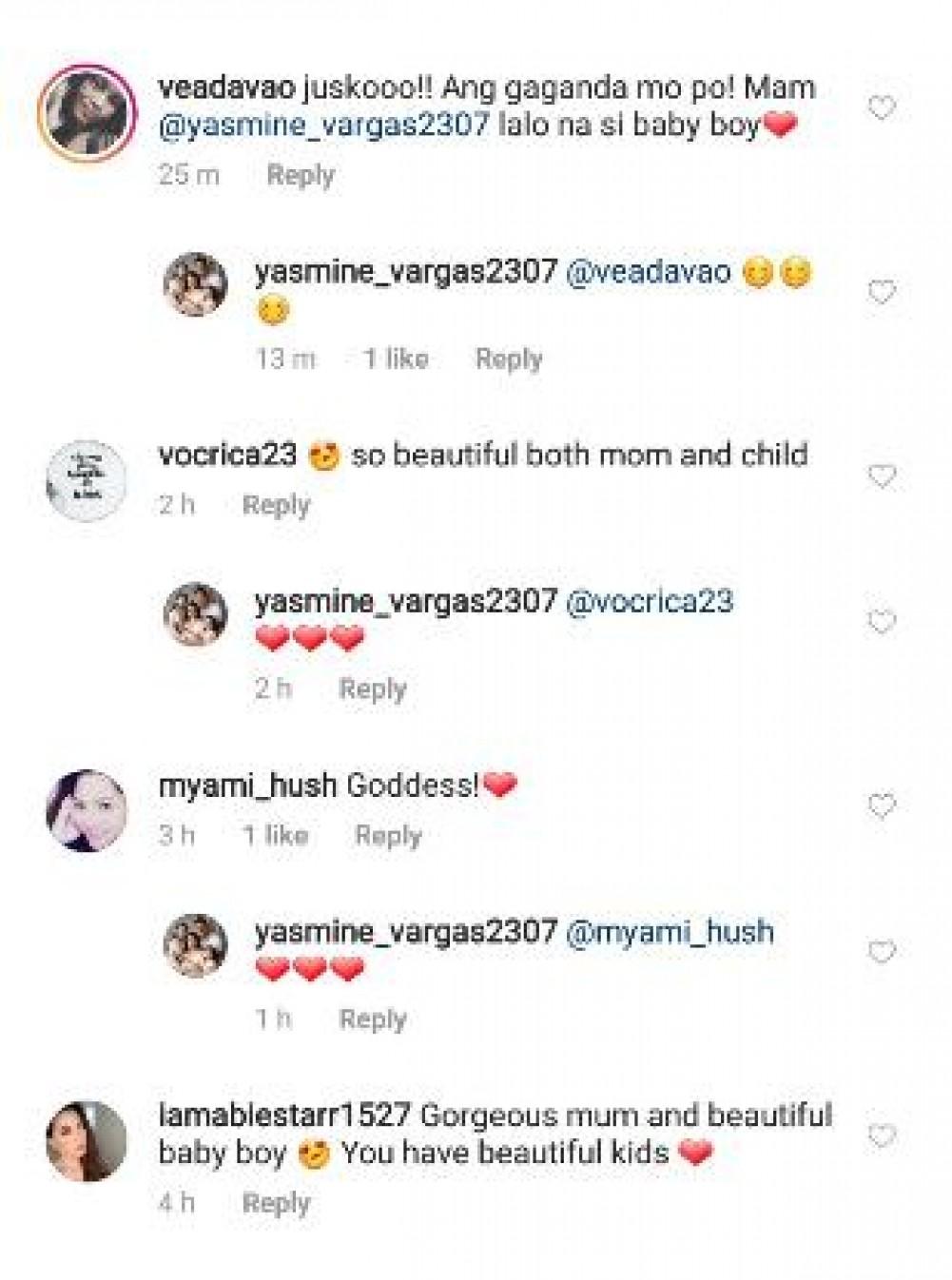View the 1 like on myami_hush's comment
The width and height of the screenshot is (952, 1280).
pyautogui.click(x=275, y=836)
